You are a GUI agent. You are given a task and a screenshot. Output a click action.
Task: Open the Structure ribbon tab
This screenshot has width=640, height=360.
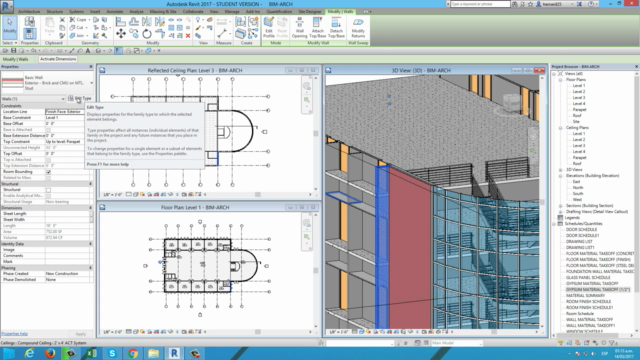coord(54,12)
